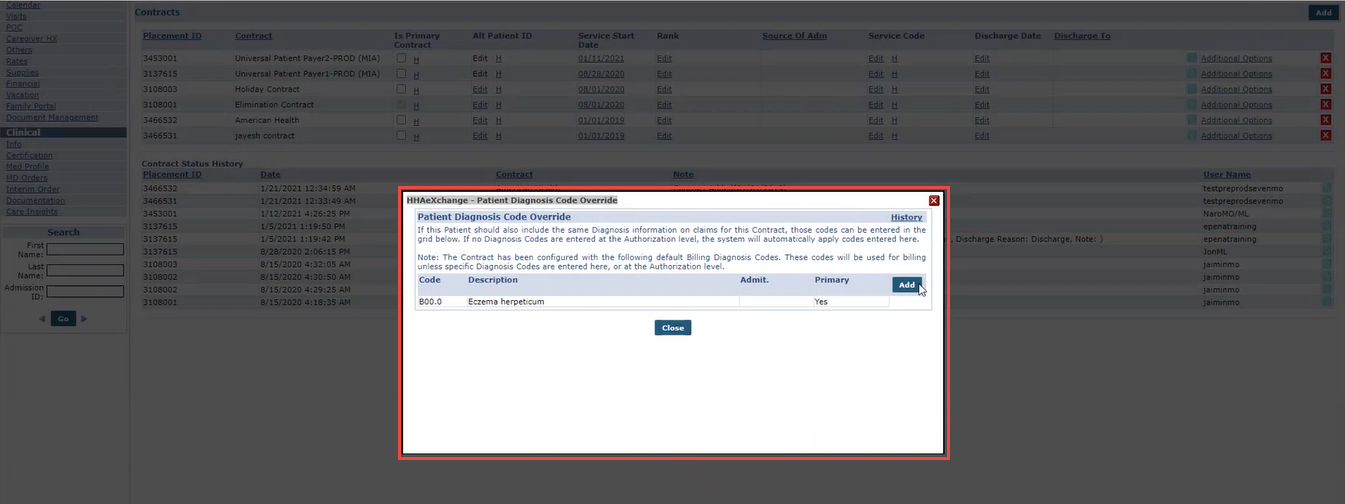Viewport: 1345px width, 504px height.
Task: Click the Admission ID search field
Action: pos(85,291)
